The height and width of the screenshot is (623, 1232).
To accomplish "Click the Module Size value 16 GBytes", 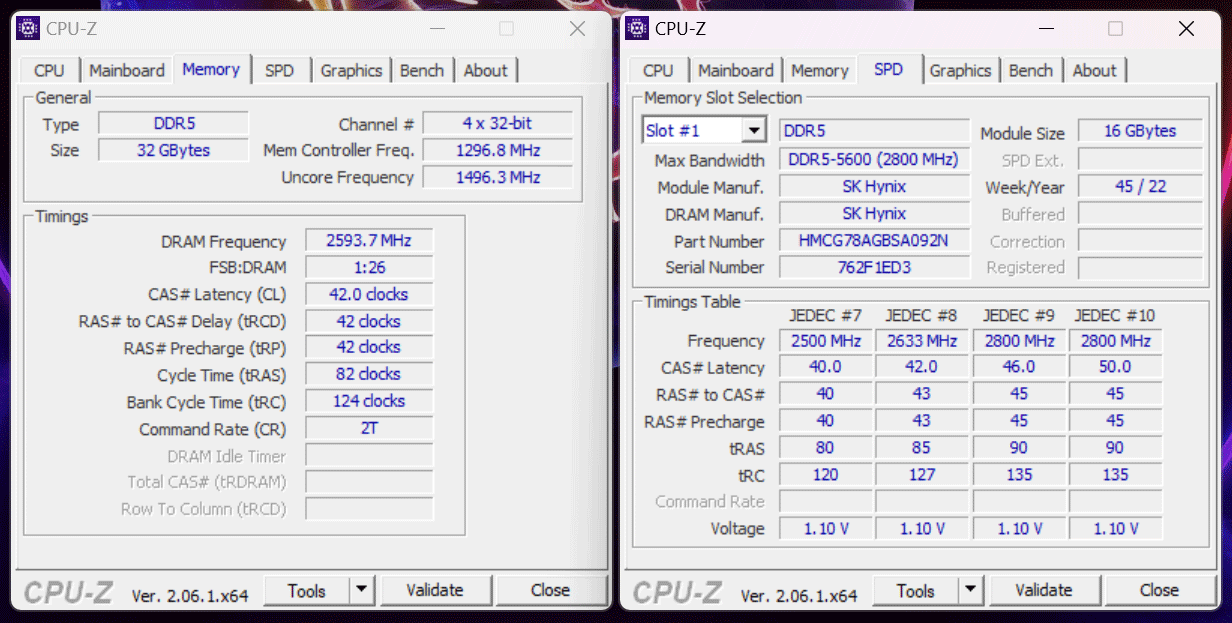I will (x=1140, y=131).
